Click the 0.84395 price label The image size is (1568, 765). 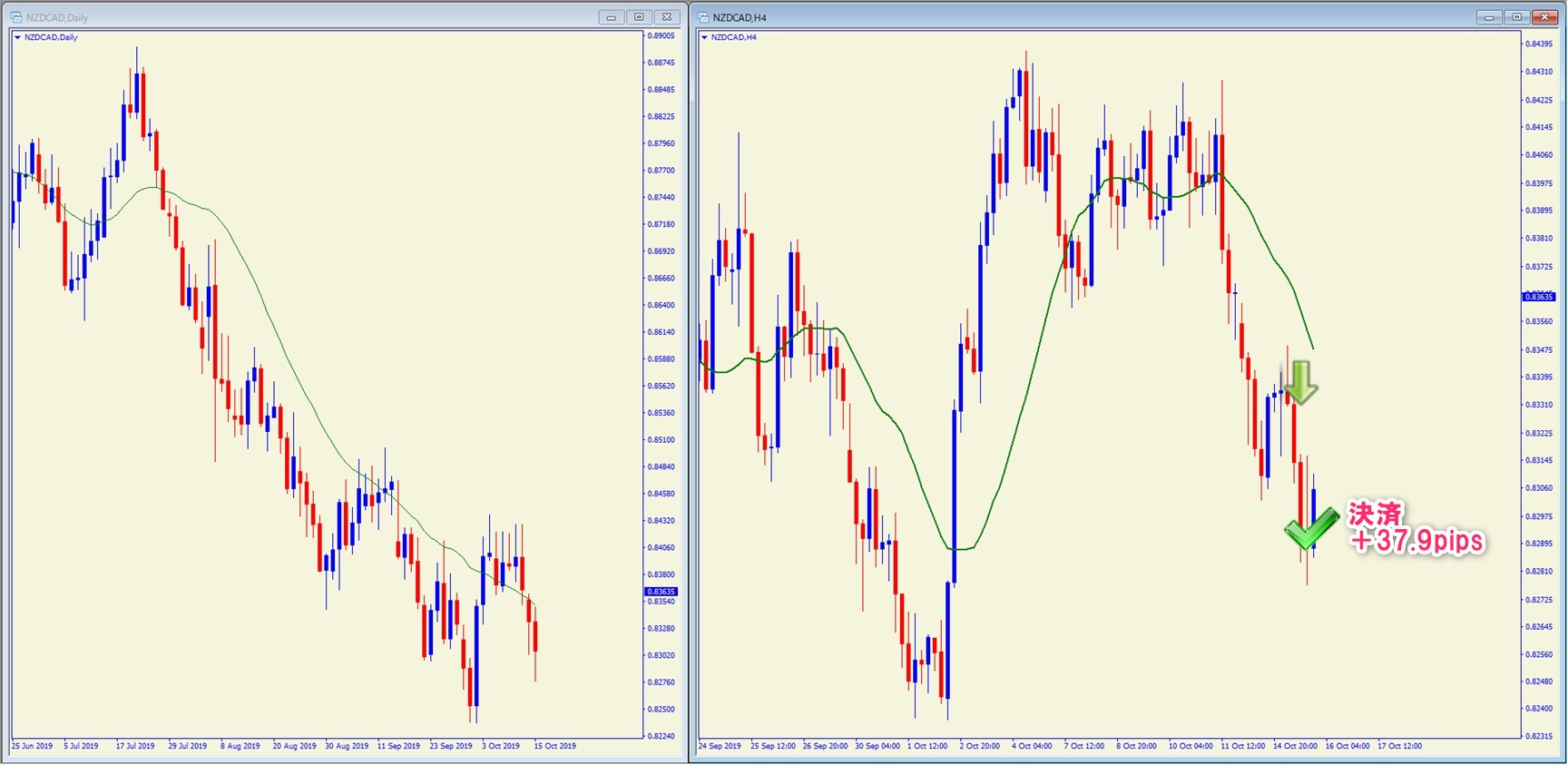[1539, 44]
